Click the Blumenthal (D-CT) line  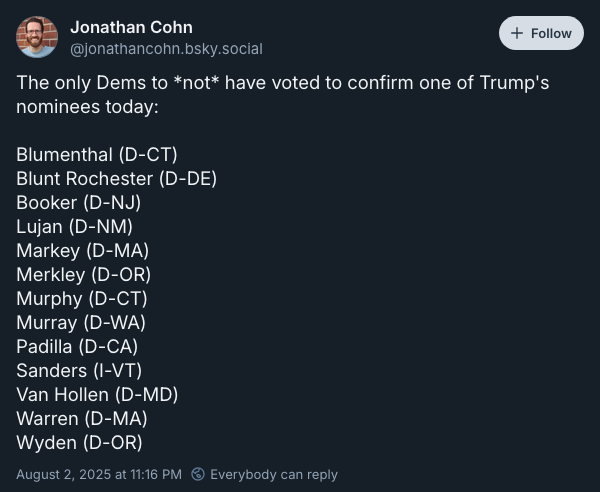pos(97,155)
